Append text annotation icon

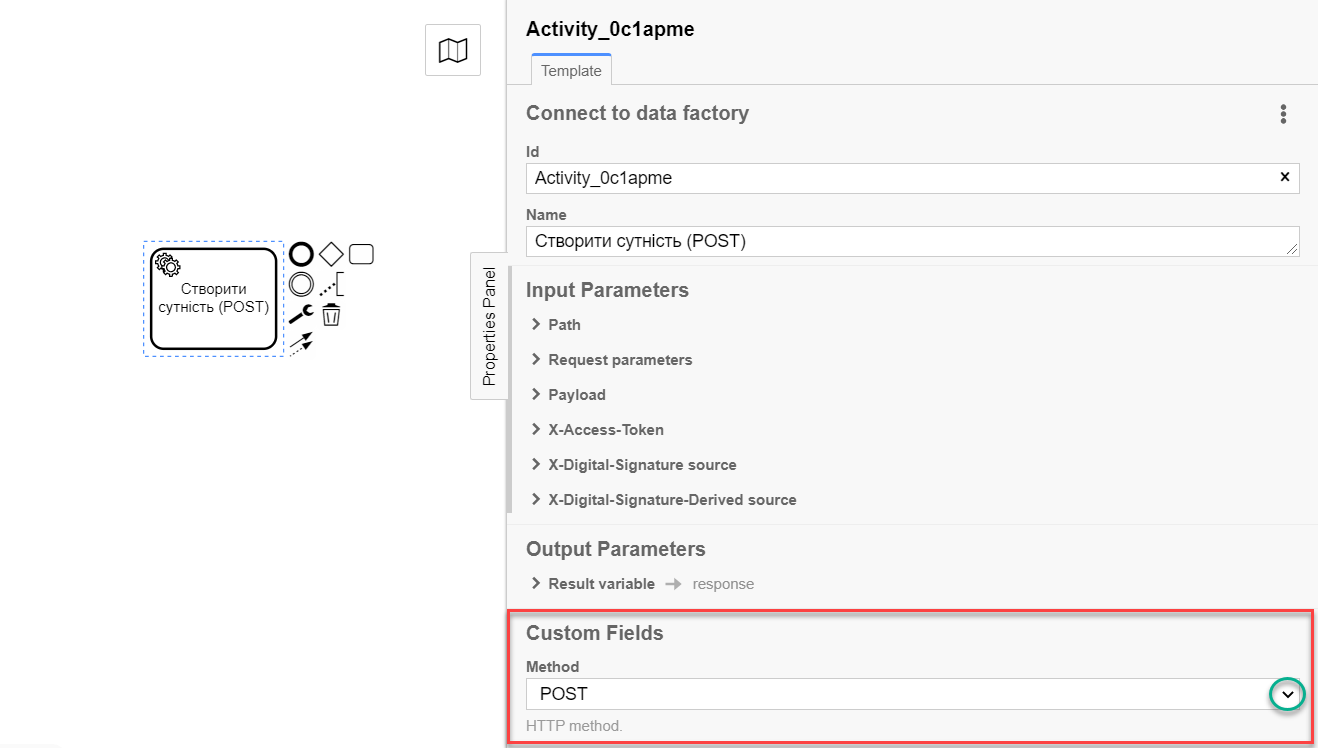(332, 284)
